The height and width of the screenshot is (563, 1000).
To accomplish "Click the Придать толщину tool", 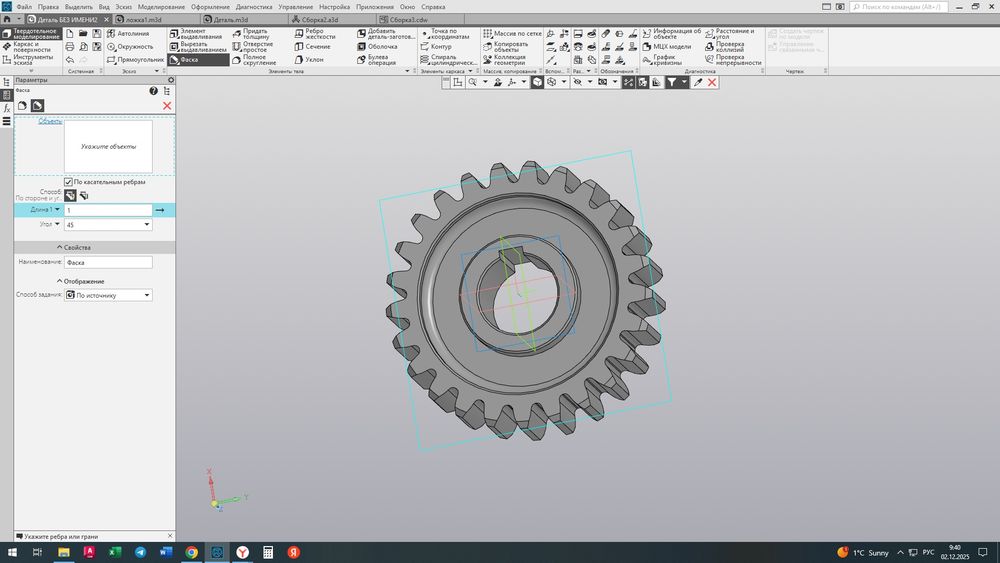I will click(253, 33).
